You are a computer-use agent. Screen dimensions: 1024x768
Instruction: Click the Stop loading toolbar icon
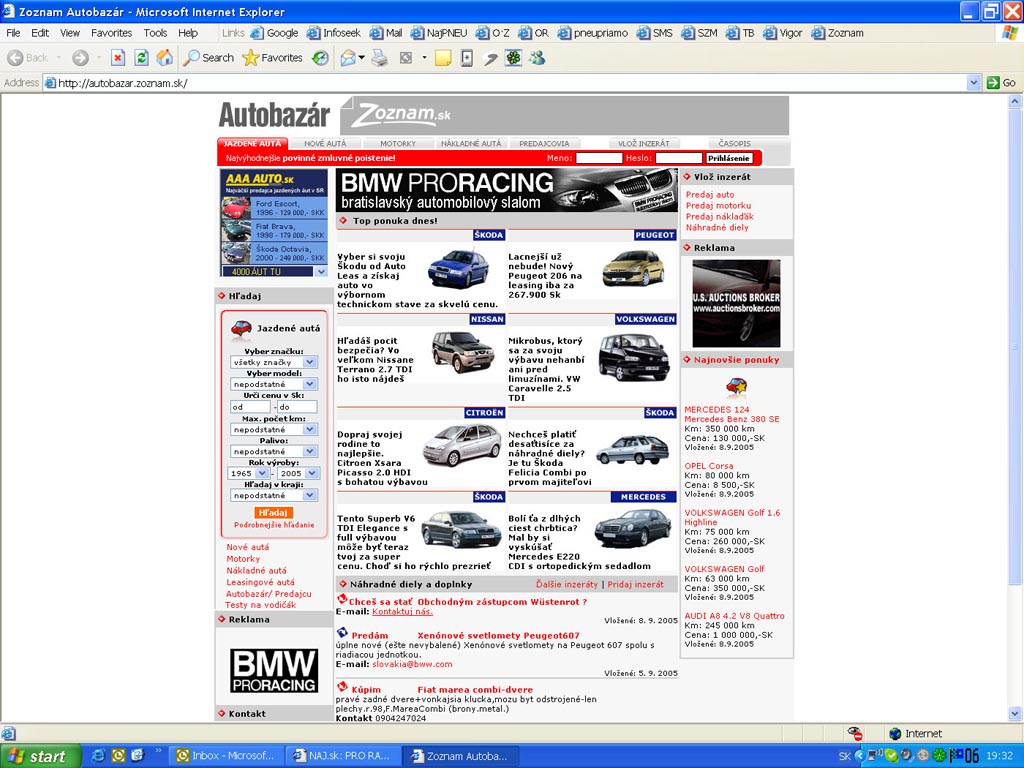[x=118, y=58]
